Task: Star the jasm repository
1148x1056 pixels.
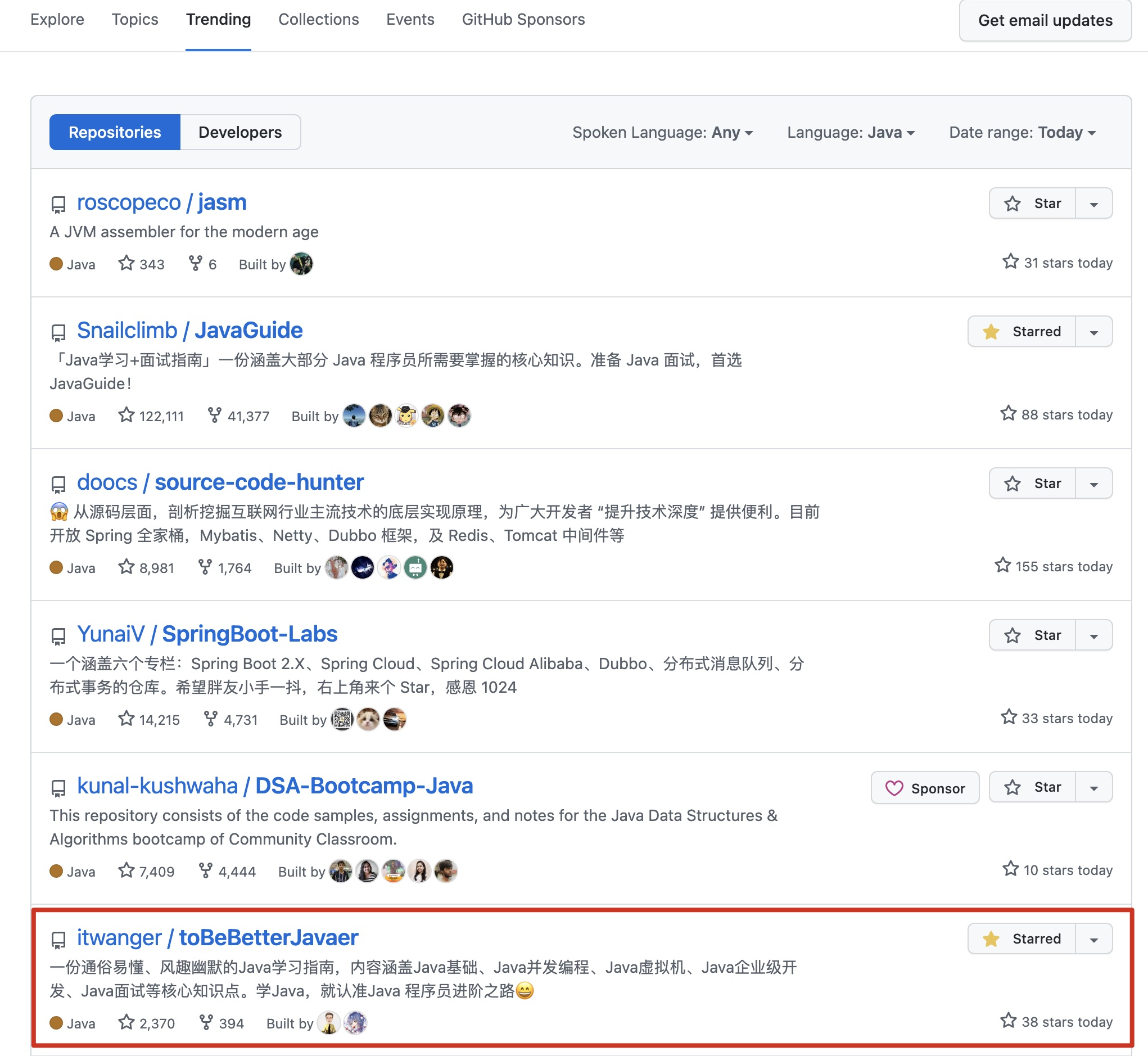Action: pyautogui.click(x=1032, y=204)
